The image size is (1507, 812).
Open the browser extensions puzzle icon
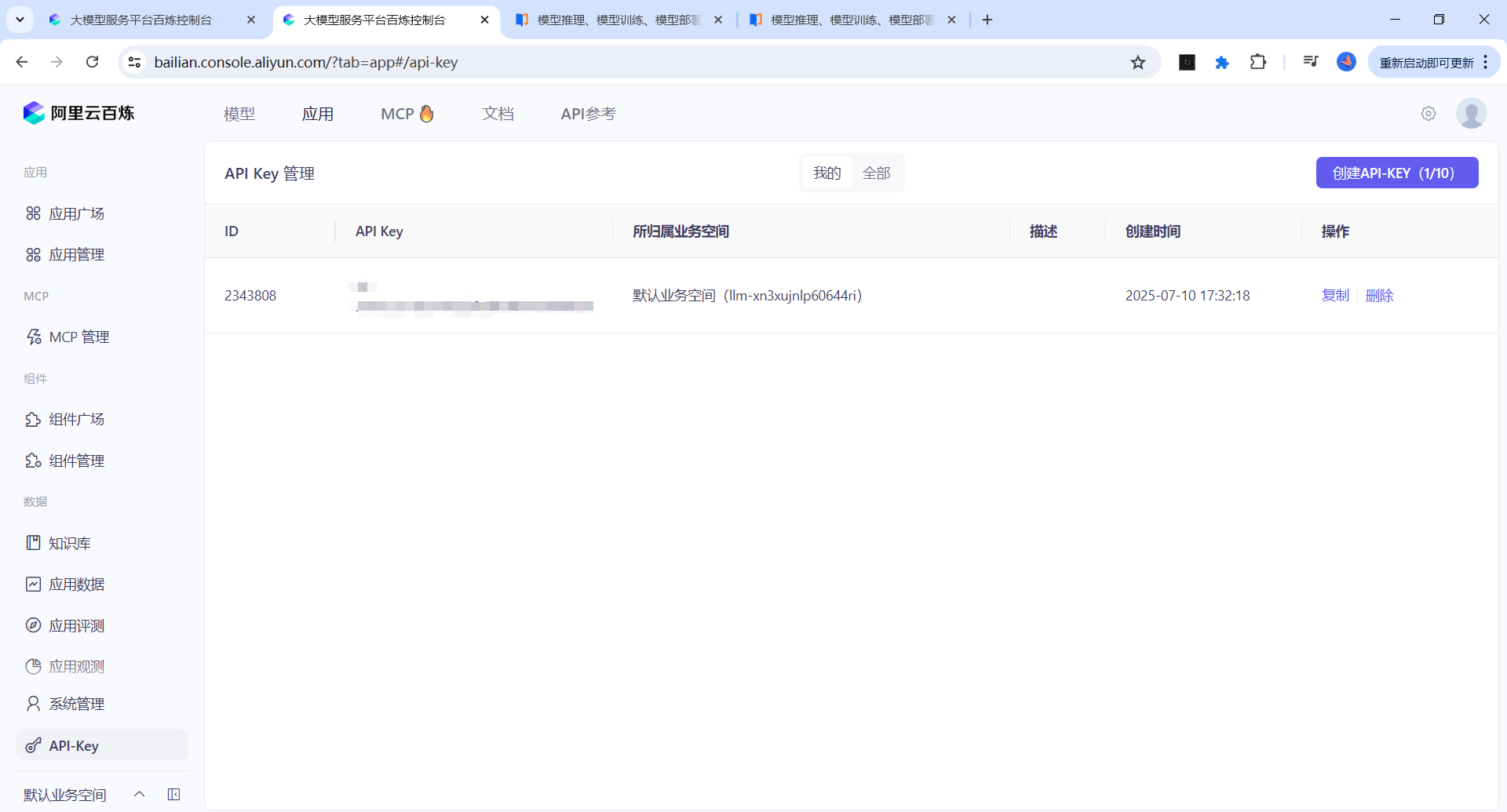[1258, 62]
